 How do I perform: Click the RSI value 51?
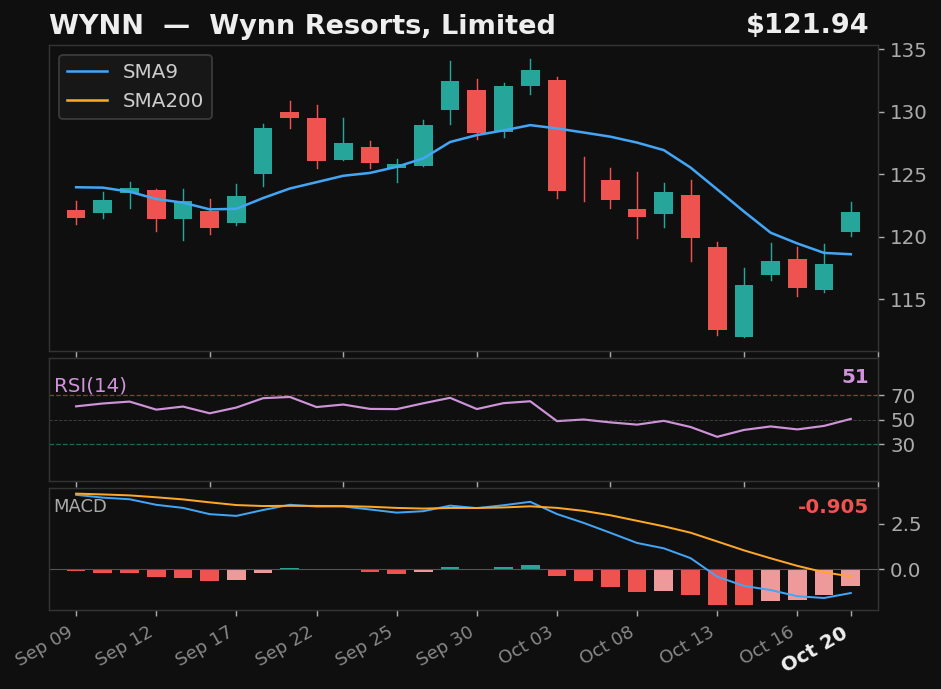(x=855, y=377)
